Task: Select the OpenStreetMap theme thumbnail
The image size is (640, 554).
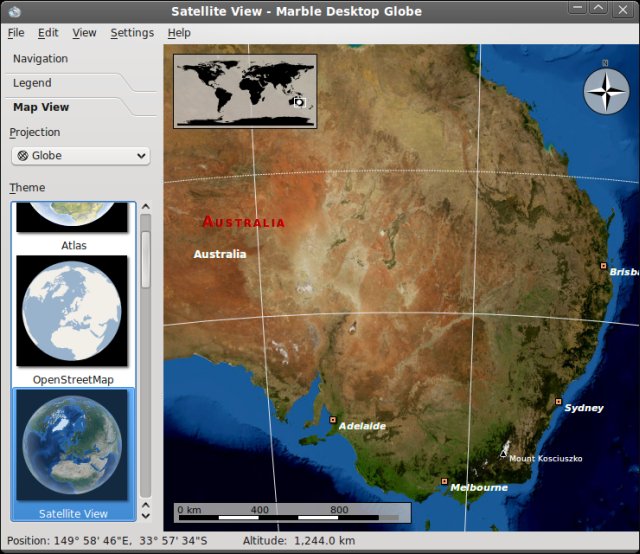Action: [72, 311]
